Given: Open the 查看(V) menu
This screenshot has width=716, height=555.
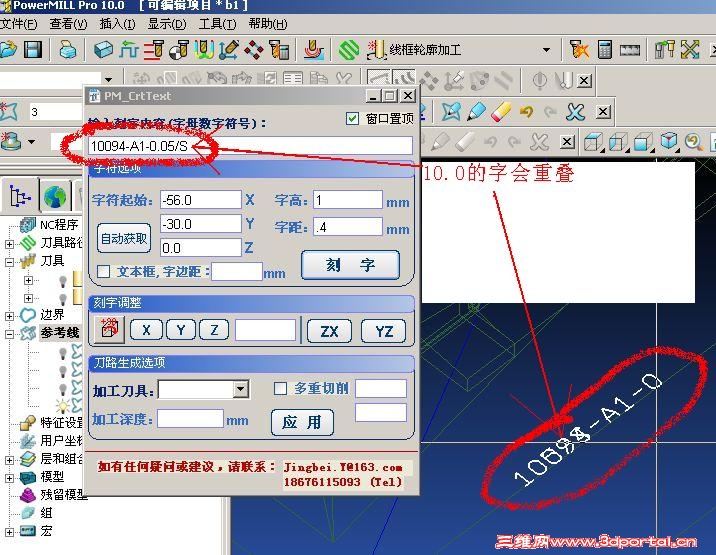Looking at the screenshot, I should 68,24.
